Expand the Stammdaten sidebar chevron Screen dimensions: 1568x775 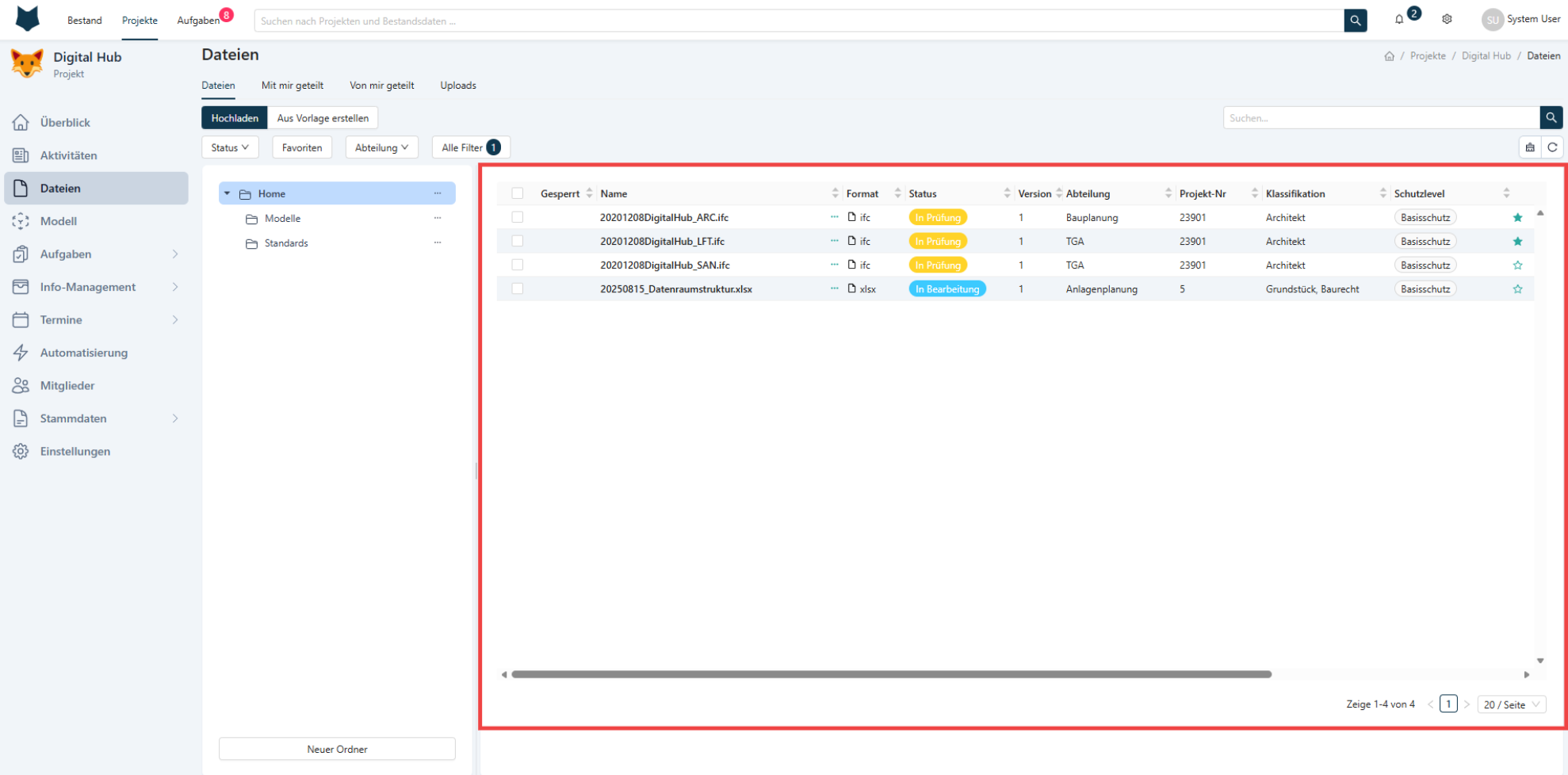click(175, 418)
